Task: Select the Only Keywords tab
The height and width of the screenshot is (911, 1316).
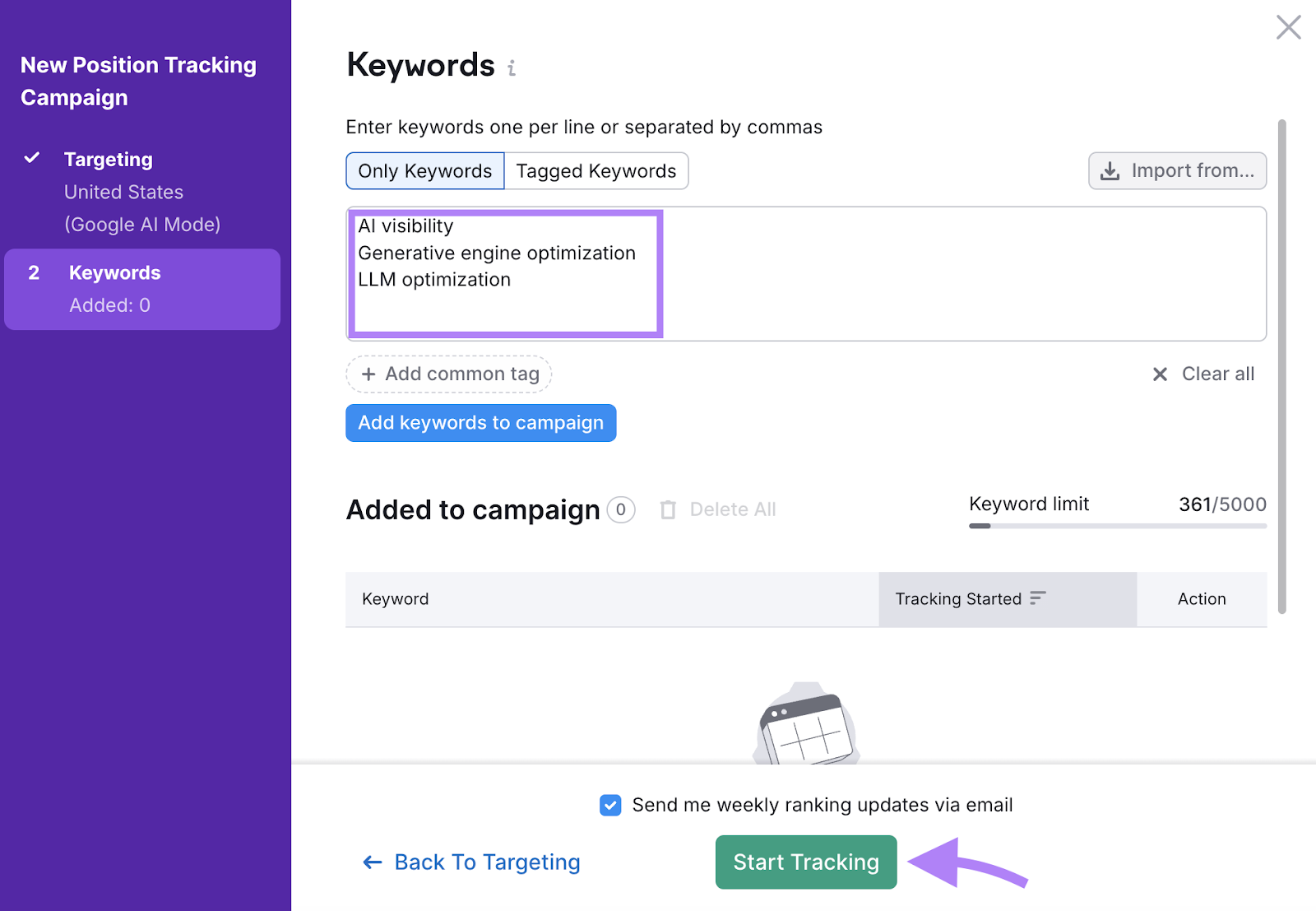Action: [x=424, y=171]
